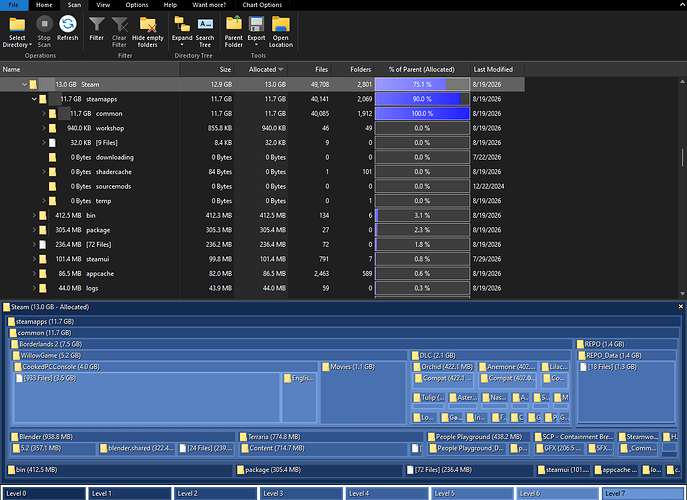
Task: Sort by the Size column header
Action: pos(207,69)
